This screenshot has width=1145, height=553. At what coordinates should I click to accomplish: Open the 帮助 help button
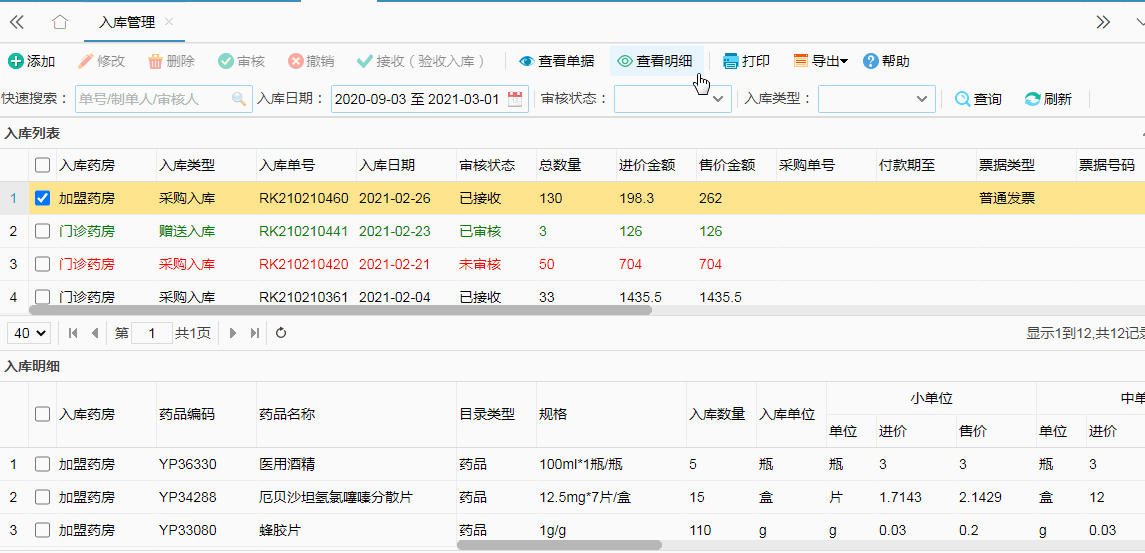(x=886, y=61)
